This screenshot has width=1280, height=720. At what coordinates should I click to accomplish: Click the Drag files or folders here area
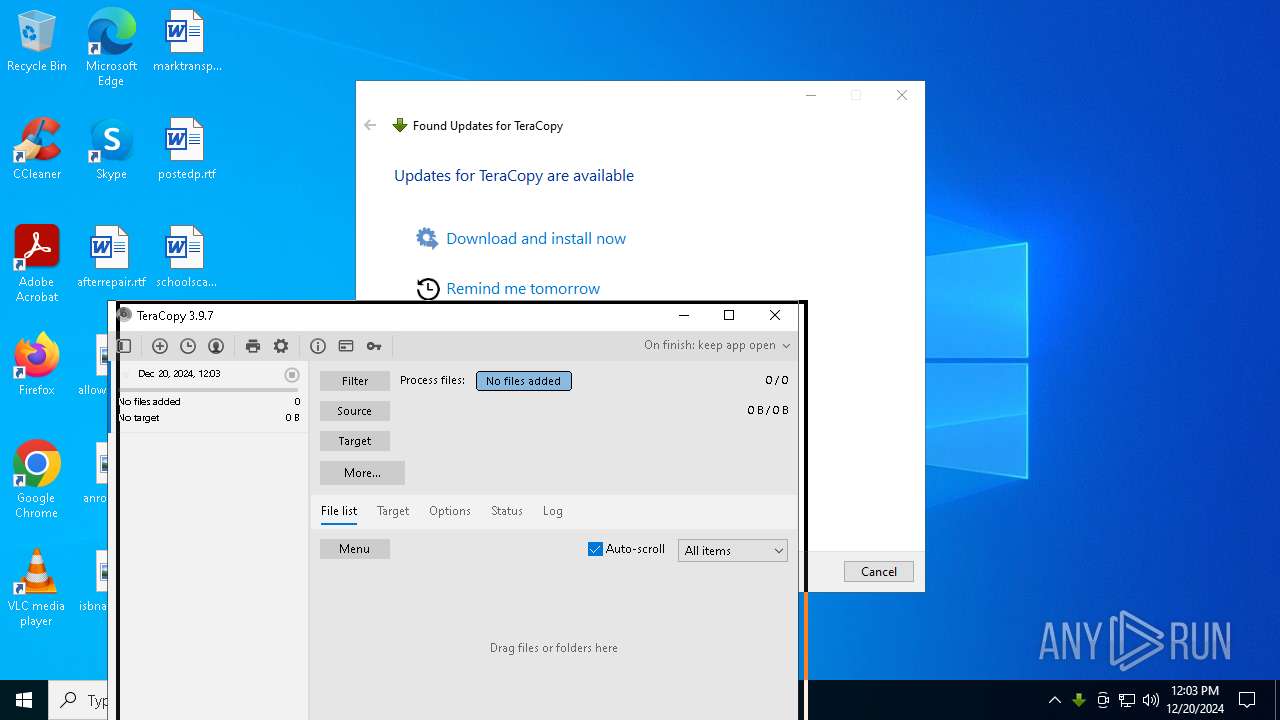tap(554, 648)
